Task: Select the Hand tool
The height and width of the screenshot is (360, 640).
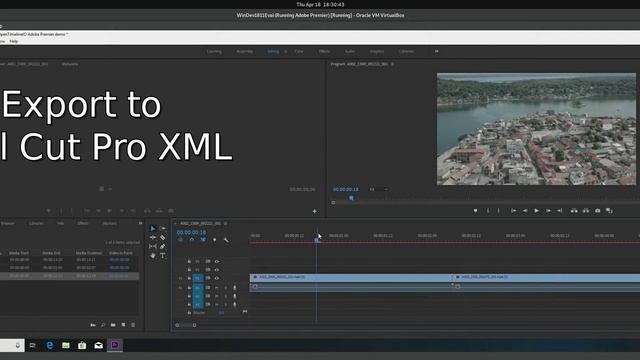Action: [153, 256]
